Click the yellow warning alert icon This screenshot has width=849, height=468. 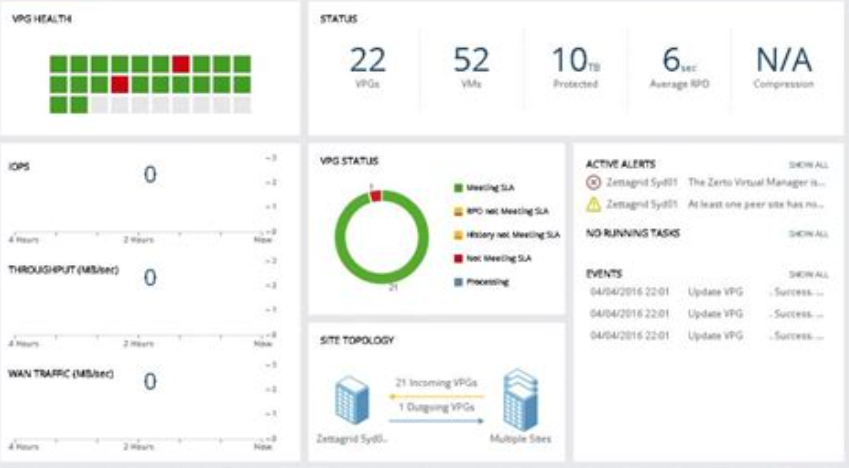pyautogui.click(x=593, y=204)
